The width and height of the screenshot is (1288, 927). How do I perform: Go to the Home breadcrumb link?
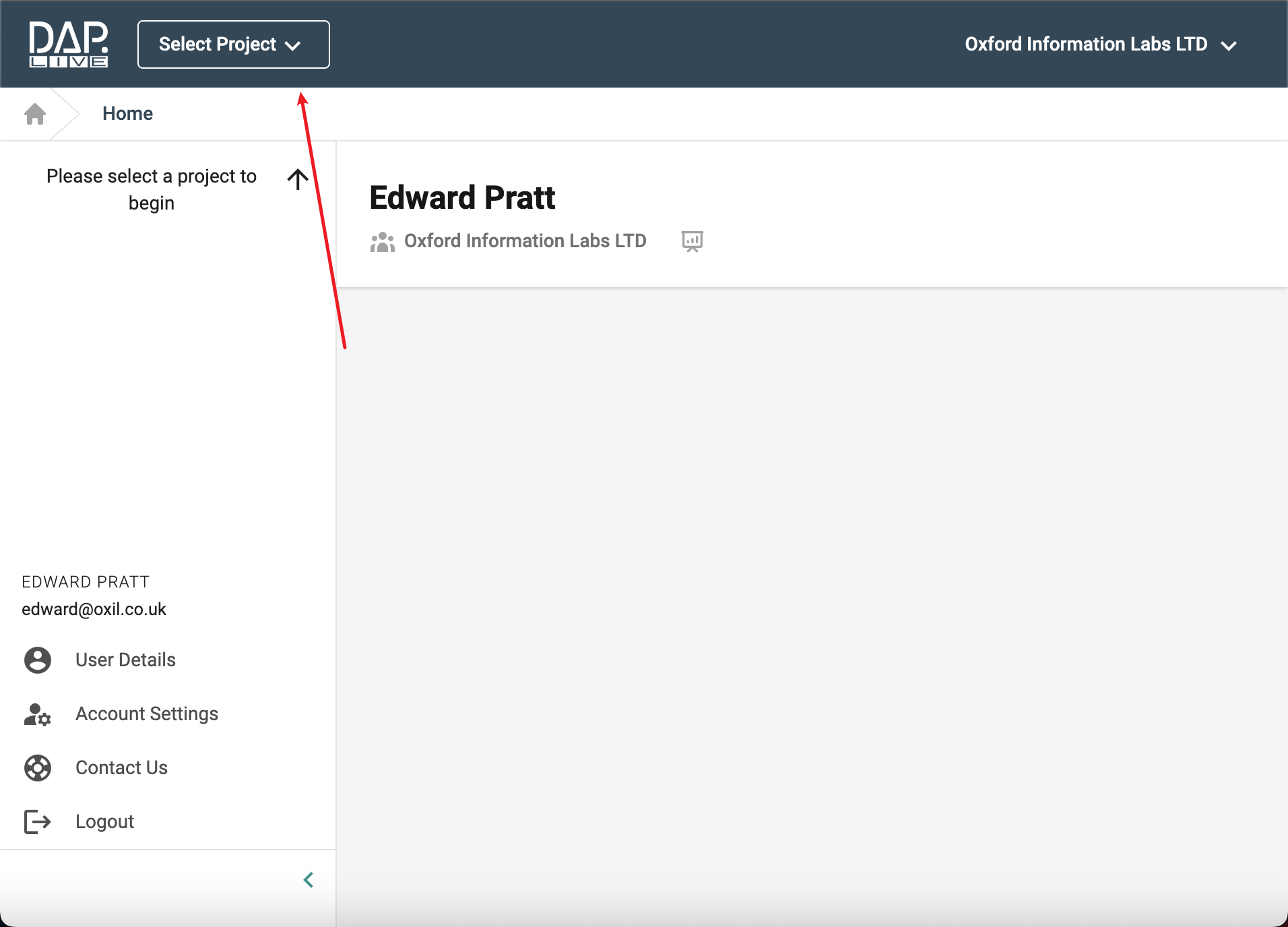click(x=127, y=114)
